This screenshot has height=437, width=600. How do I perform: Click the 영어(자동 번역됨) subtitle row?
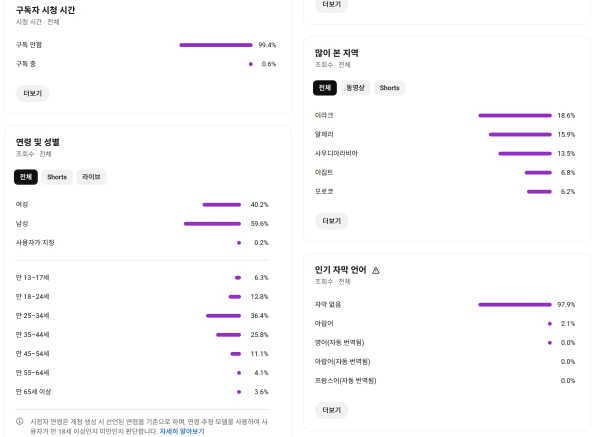pos(445,342)
